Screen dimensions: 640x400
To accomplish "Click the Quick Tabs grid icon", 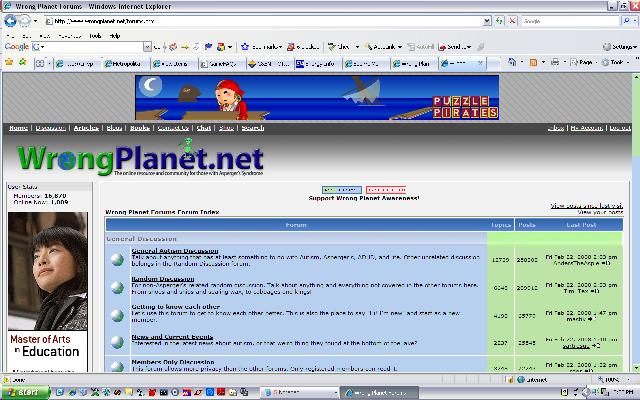I will tap(40, 64).
